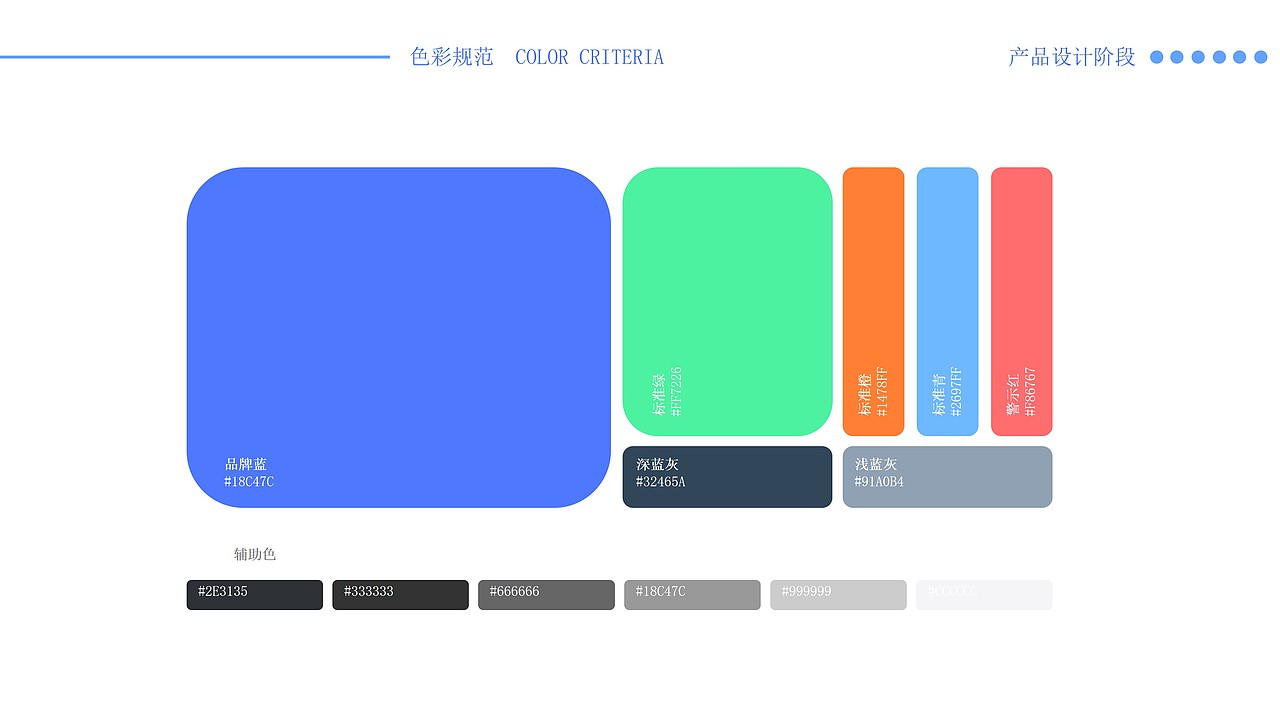Select the 深蓝灰 #32465A swatch
Screen dimensions: 1280x715
click(727, 477)
